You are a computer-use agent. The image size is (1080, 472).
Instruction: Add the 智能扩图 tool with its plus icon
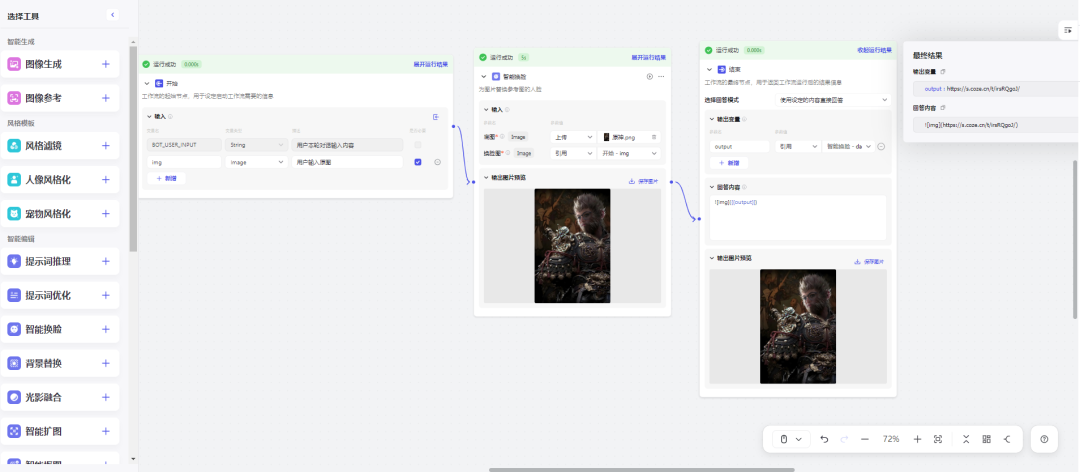[105, 431]
